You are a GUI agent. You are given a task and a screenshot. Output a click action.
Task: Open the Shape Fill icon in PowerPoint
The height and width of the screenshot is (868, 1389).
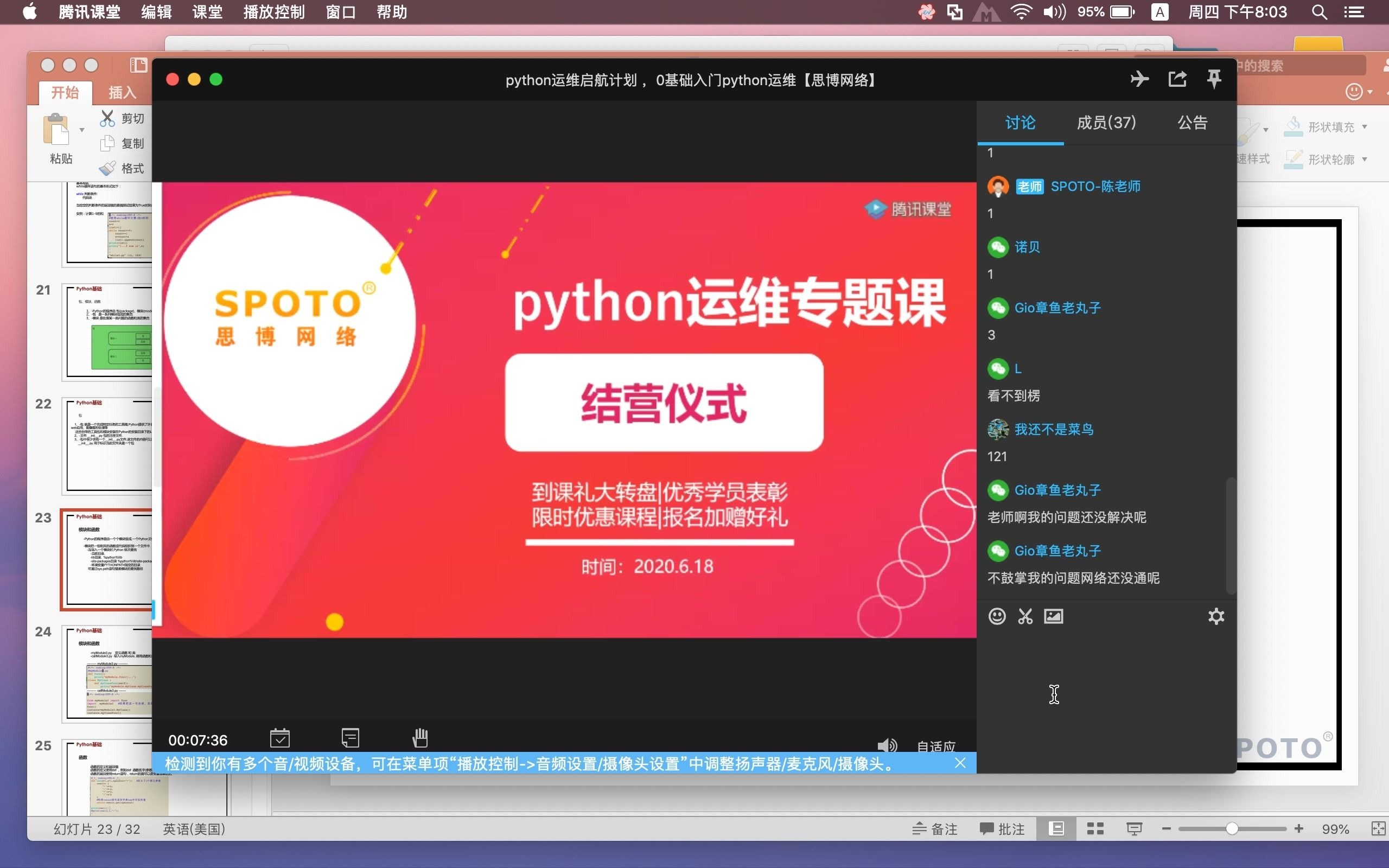1292,126
